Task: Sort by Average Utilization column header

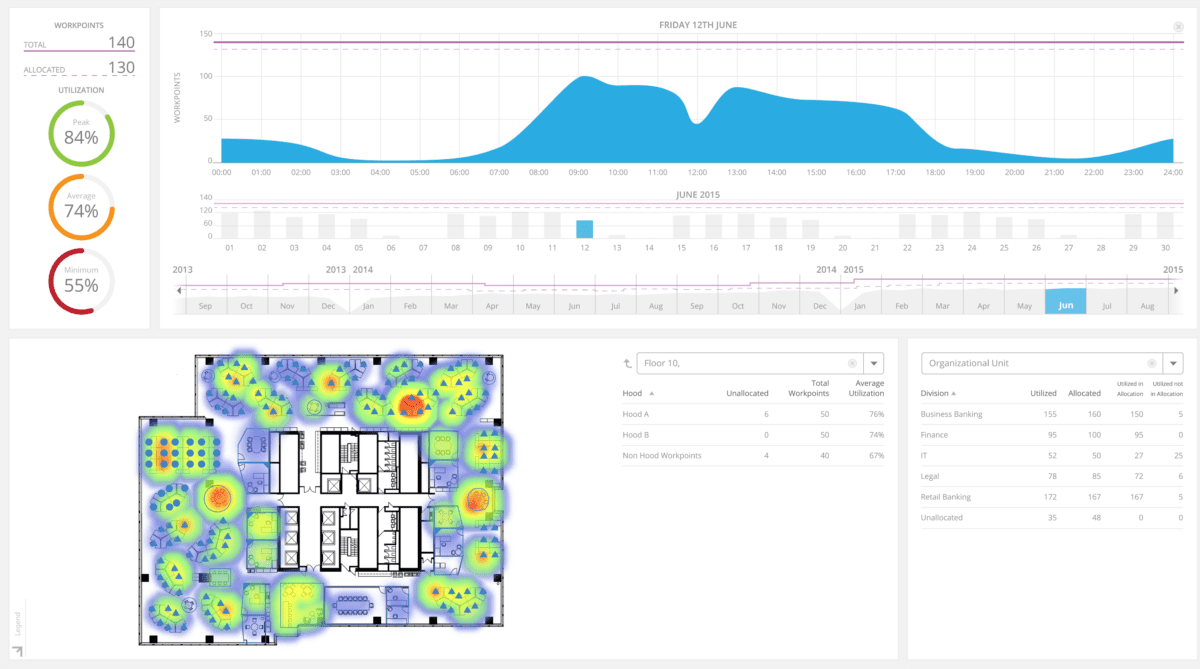Action: [x=864, y=389]
